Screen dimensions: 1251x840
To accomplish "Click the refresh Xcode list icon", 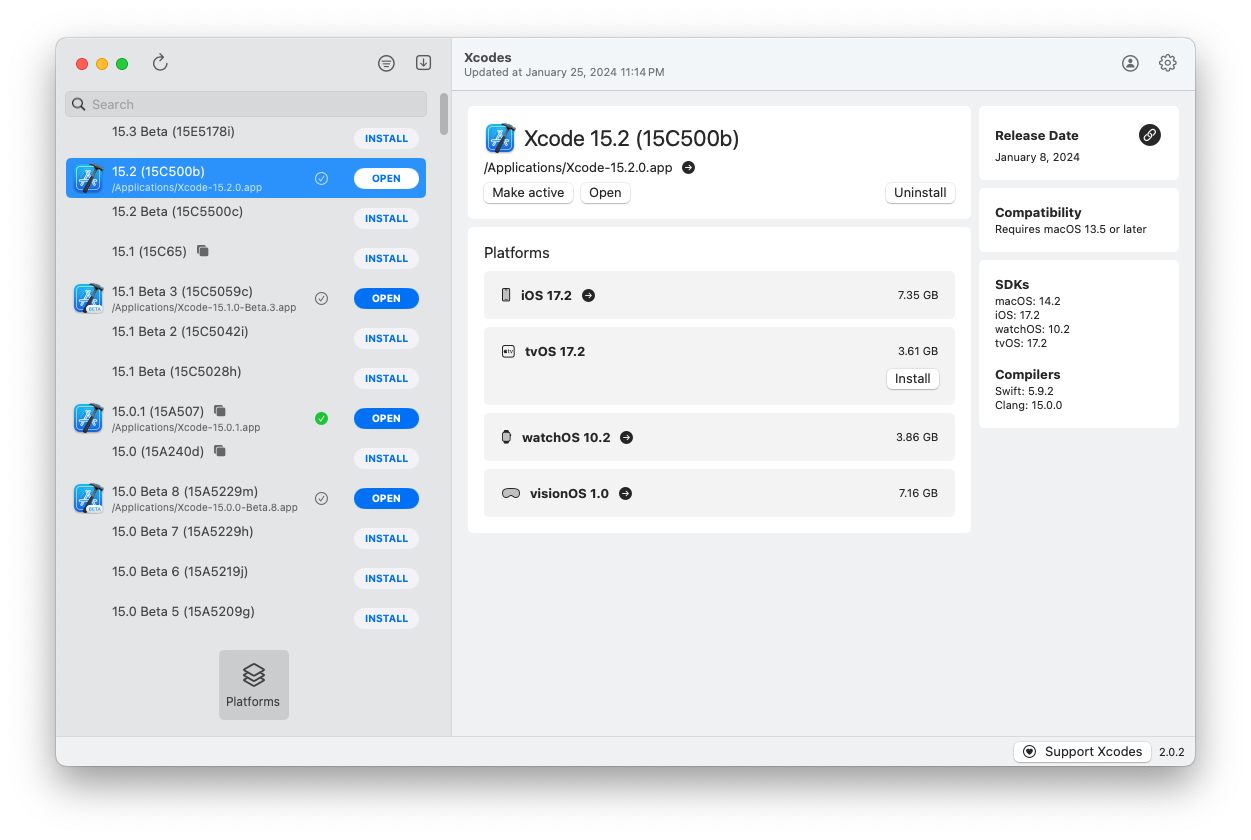I will (160, 63).
